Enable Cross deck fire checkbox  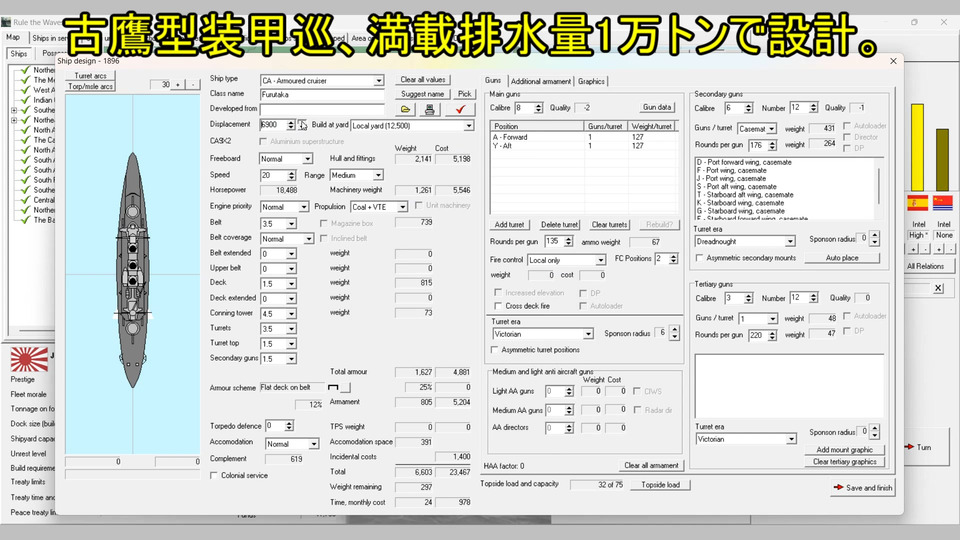click(x=498, y=306)
